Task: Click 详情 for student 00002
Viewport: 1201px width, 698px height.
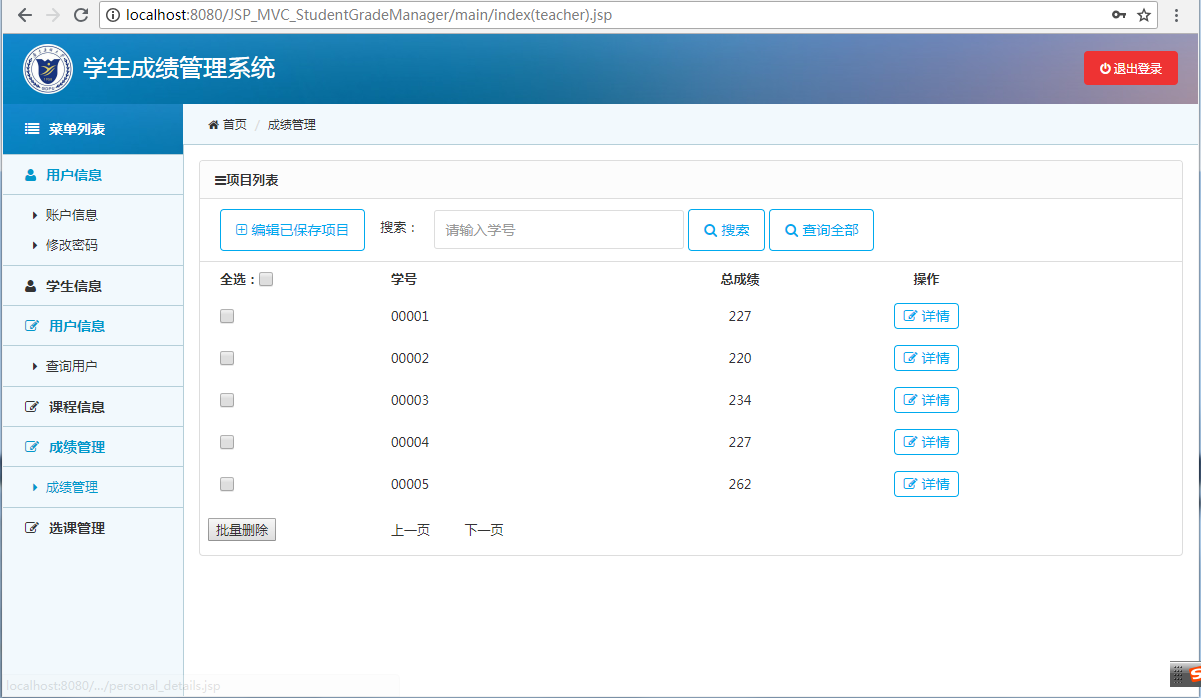Action: click(926, 358)
